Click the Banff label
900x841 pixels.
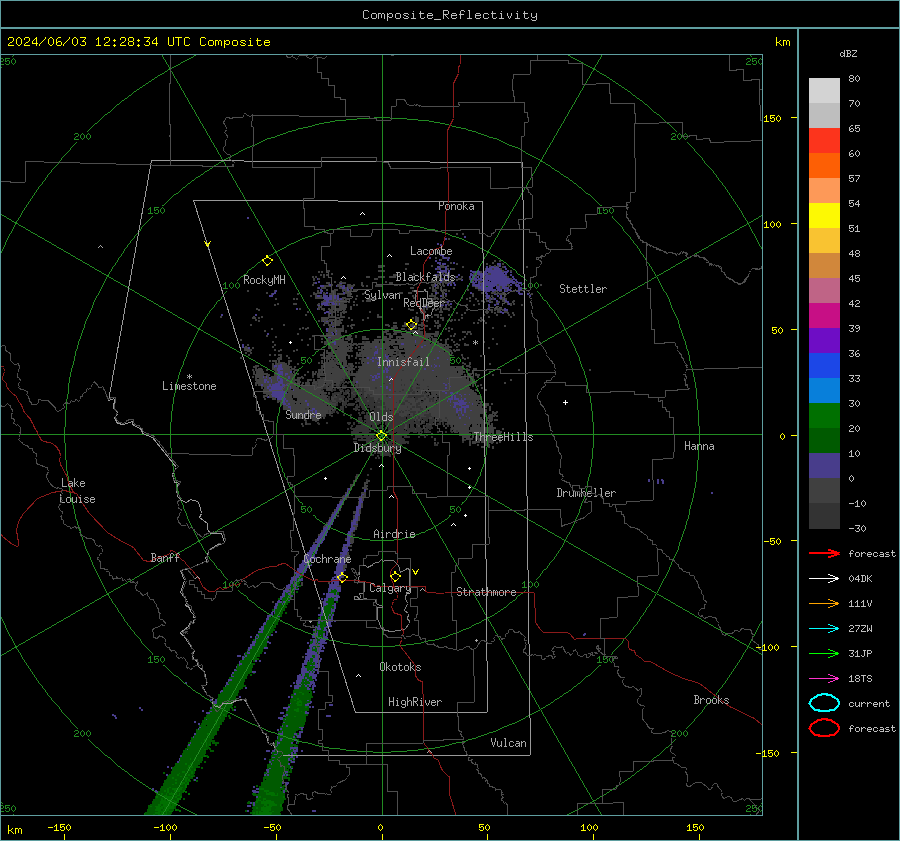pyautogui.click(x=165, y=557)
